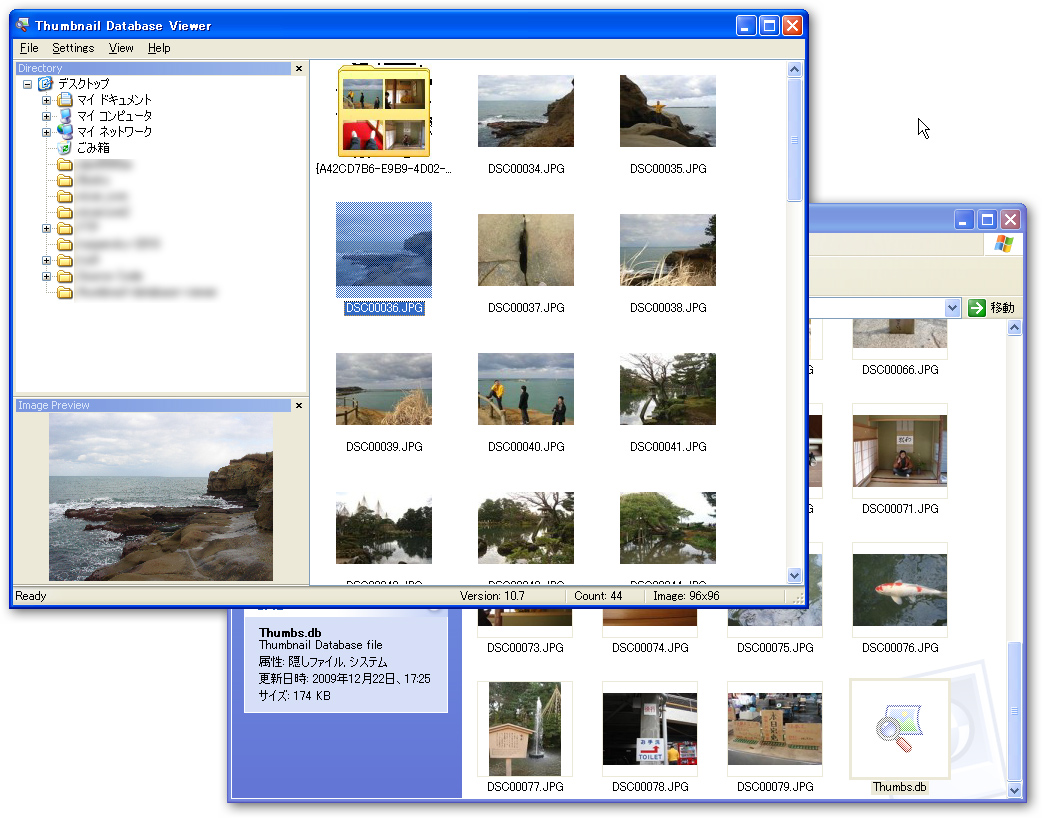This screenshot has height=818, width=1042.
Task: Select thumbnail DSC00041.JPG
Action: click(x=668, y=389)
